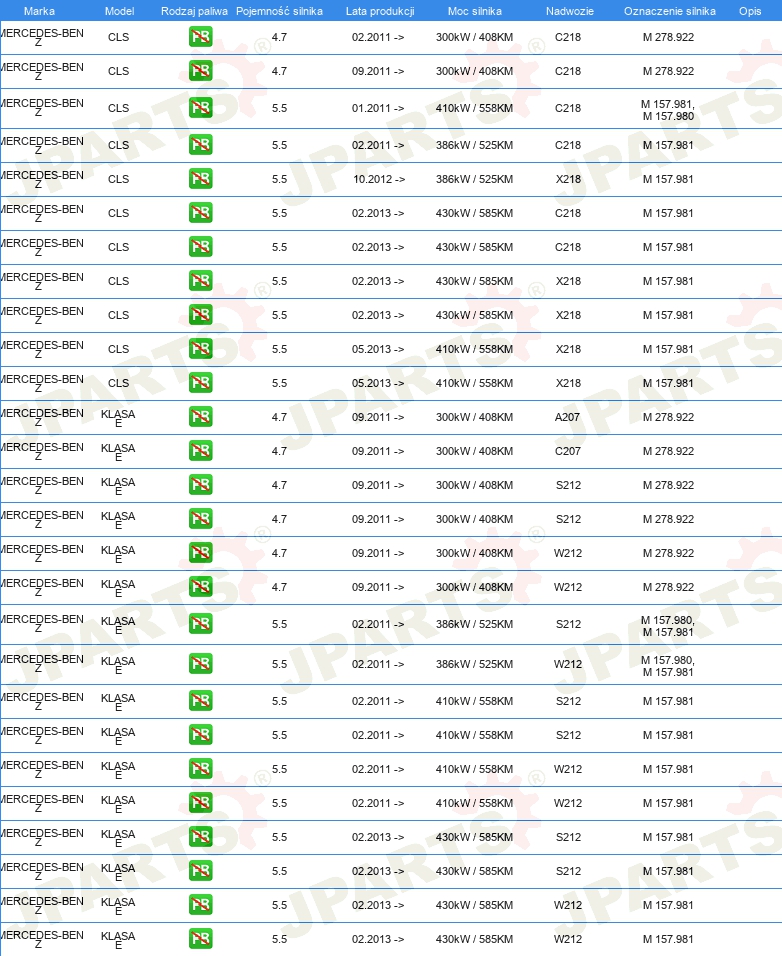Click 'M 157.980, M 157.981' in S212 row
This screenshot has height=956, width=782.
pyautogui.click(x=668, y=626)
